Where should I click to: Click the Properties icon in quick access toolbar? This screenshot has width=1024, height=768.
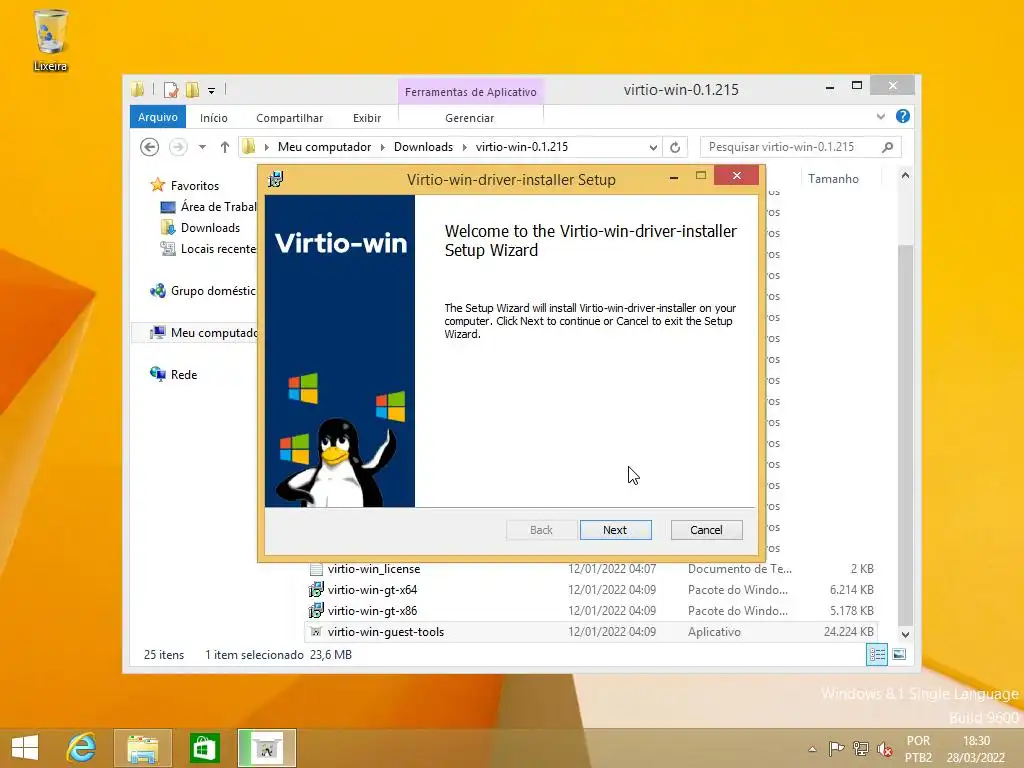pos(171,90)
